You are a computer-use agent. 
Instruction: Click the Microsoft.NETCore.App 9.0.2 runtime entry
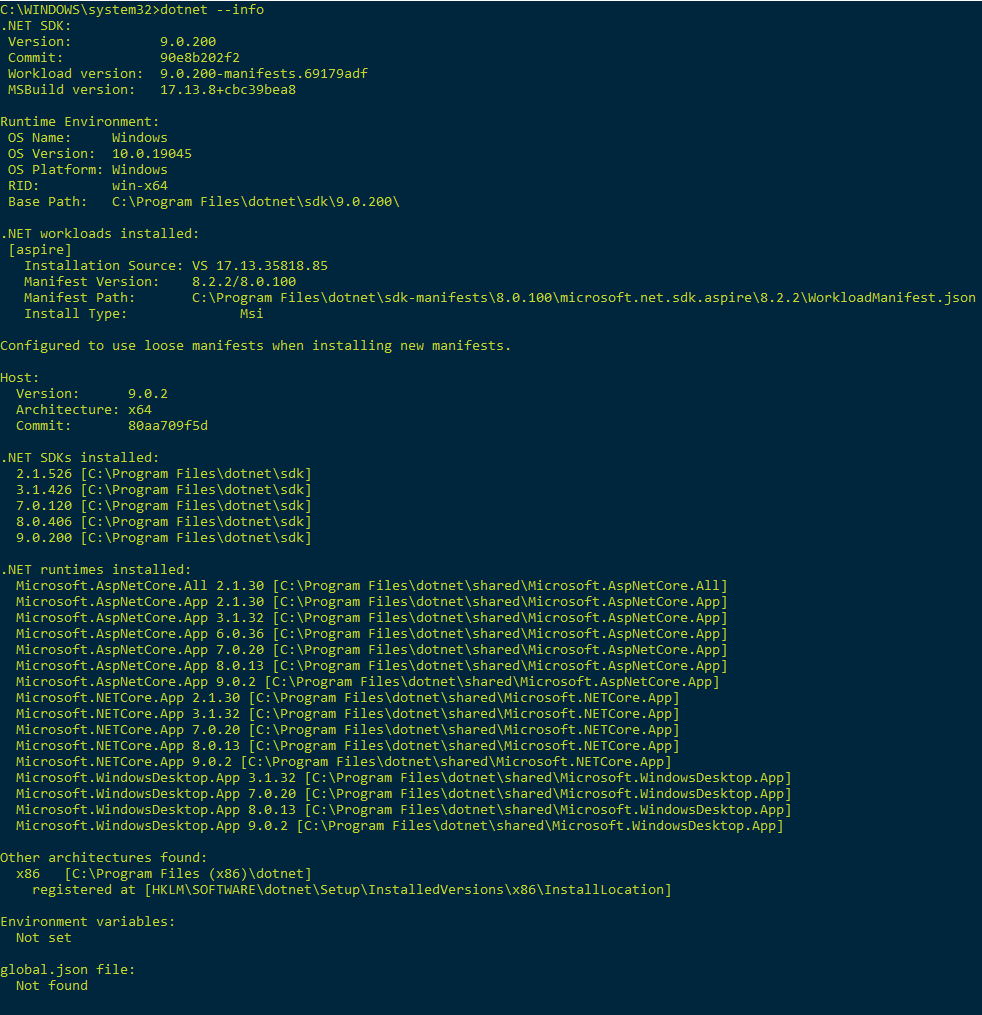pyautogui.click(x=344, y=762)
